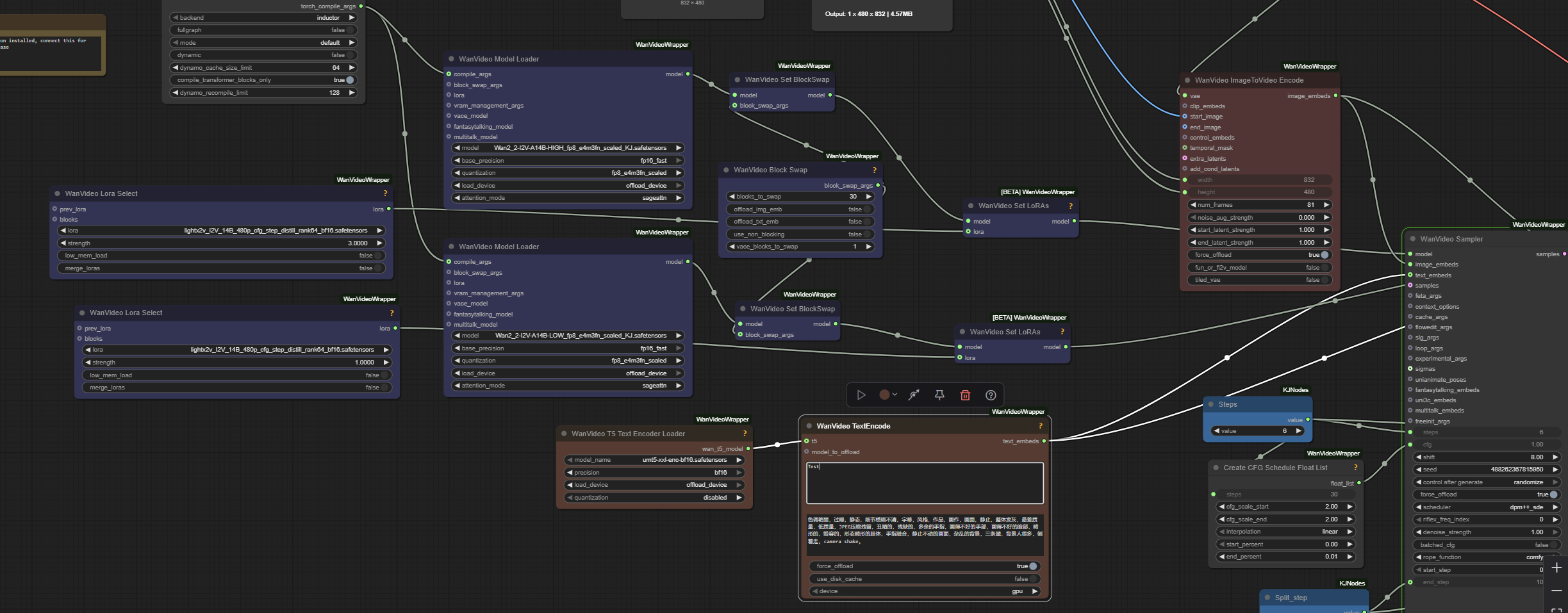Show help for the WanVideo Block Swap node

(x=874, y=170)
